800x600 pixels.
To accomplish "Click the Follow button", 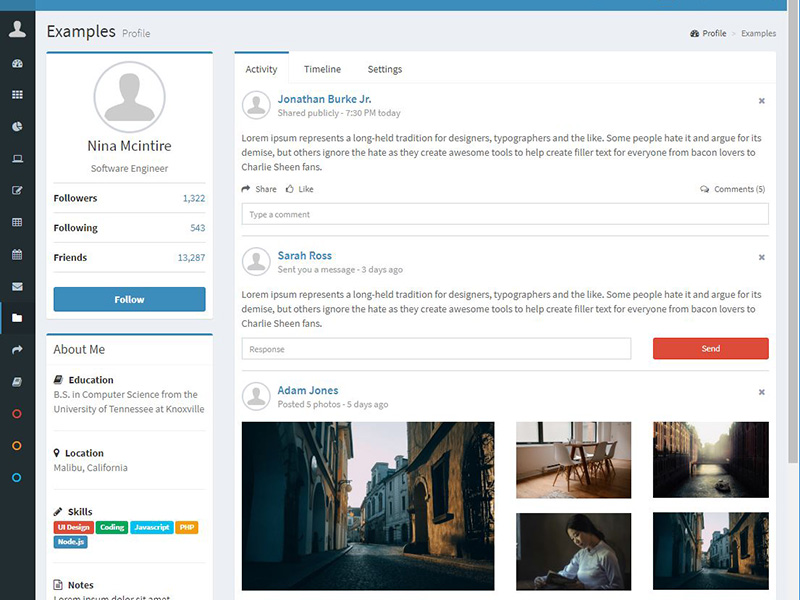I will (x=130, y=299).
